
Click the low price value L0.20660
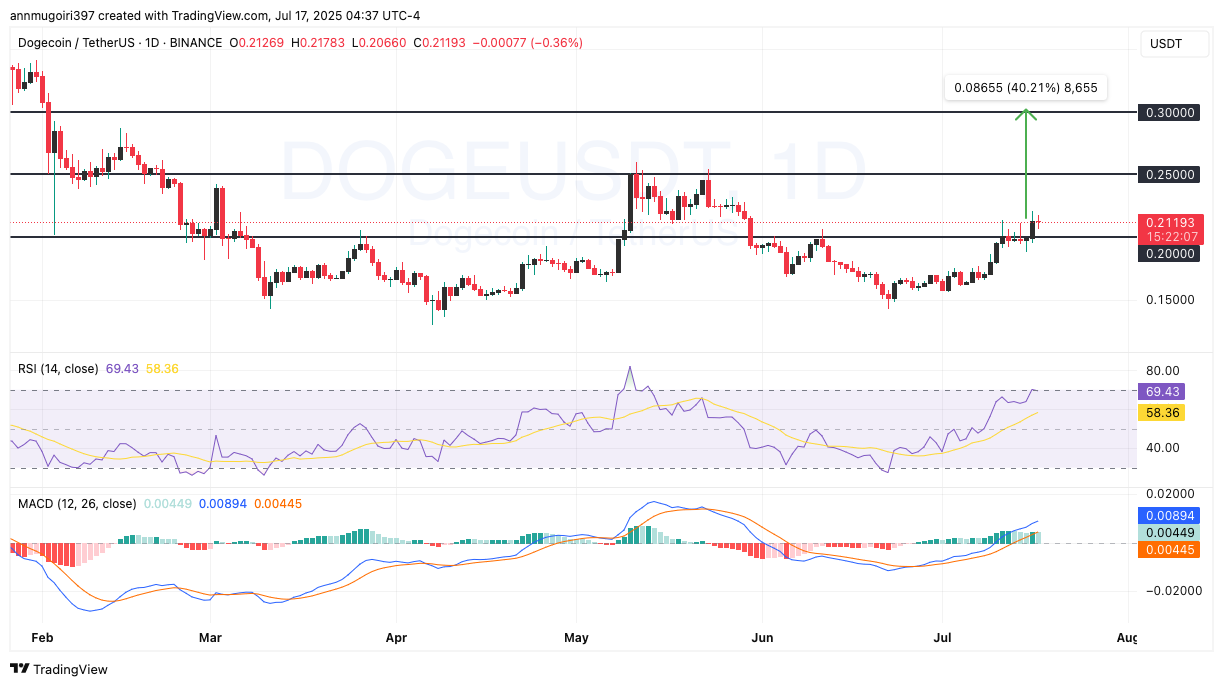click(377, 43)
